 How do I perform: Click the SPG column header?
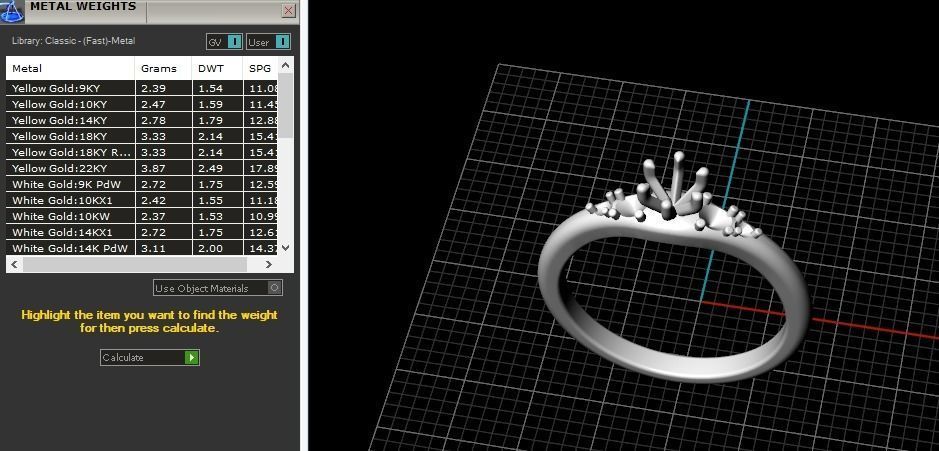pyautogui.click(x=261, y=68)
